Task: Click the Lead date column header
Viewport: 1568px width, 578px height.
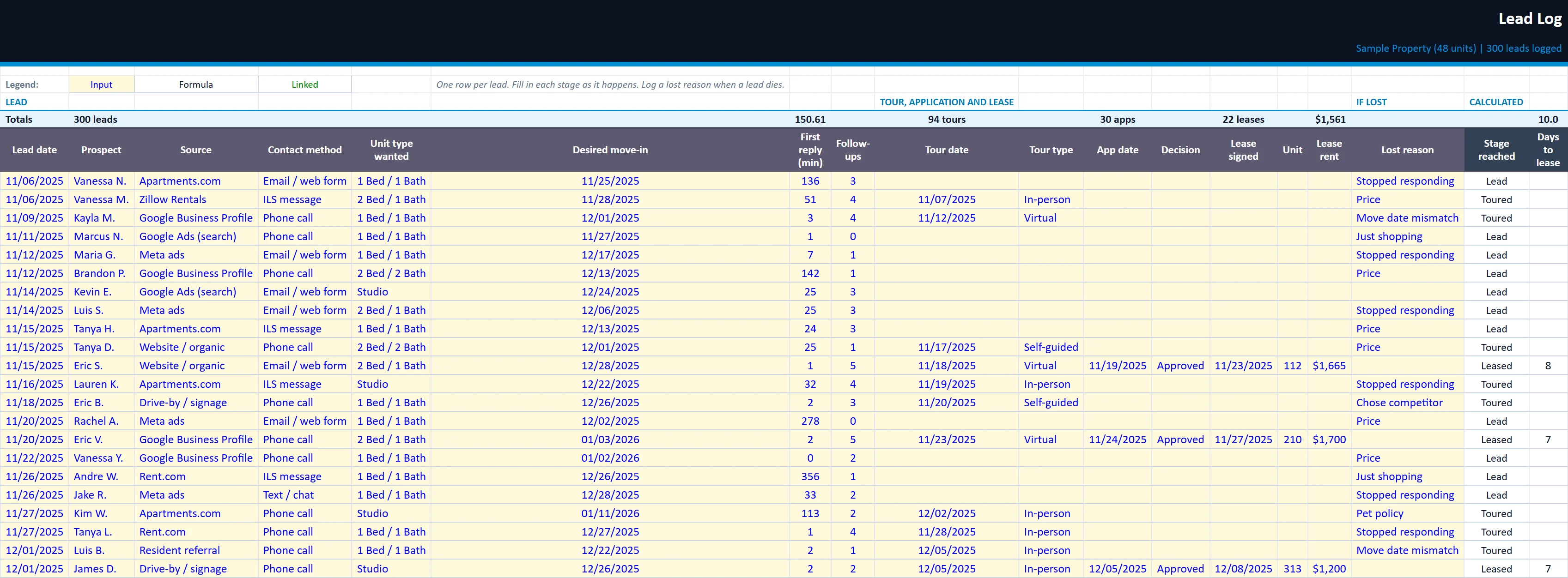Action: pyautogui.click(x=34, y=150)
